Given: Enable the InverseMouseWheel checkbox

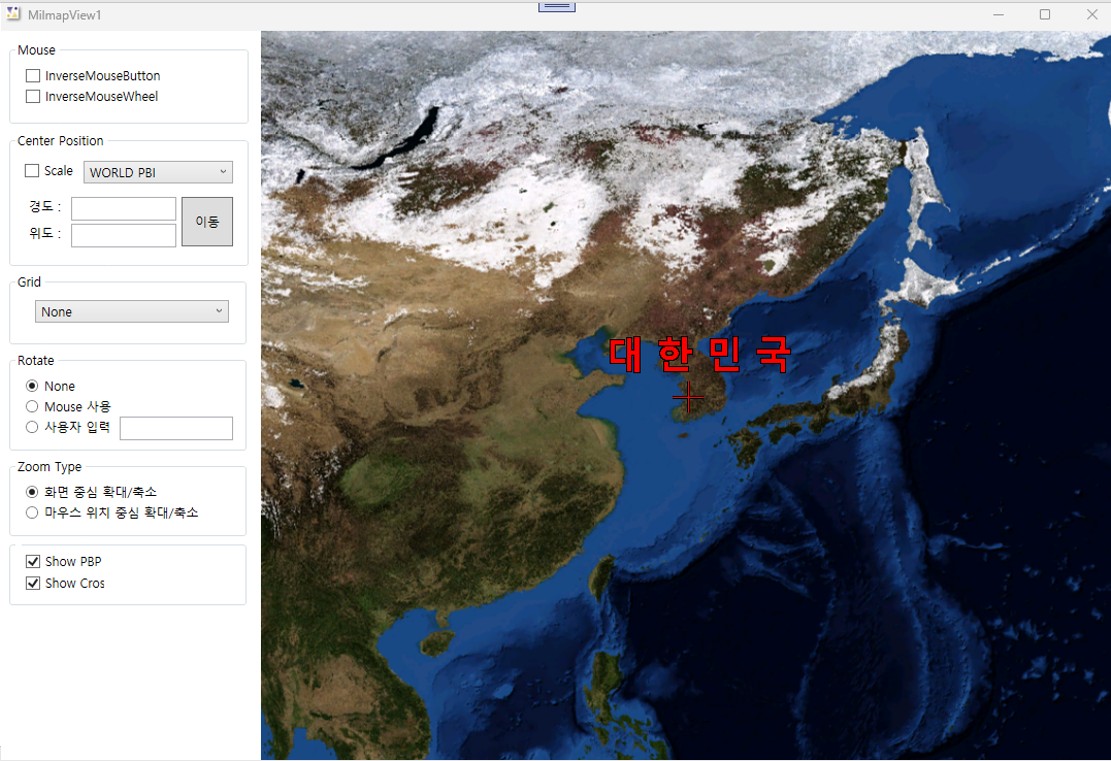Looking at the screenshot, I should click(x=33, y=96).
